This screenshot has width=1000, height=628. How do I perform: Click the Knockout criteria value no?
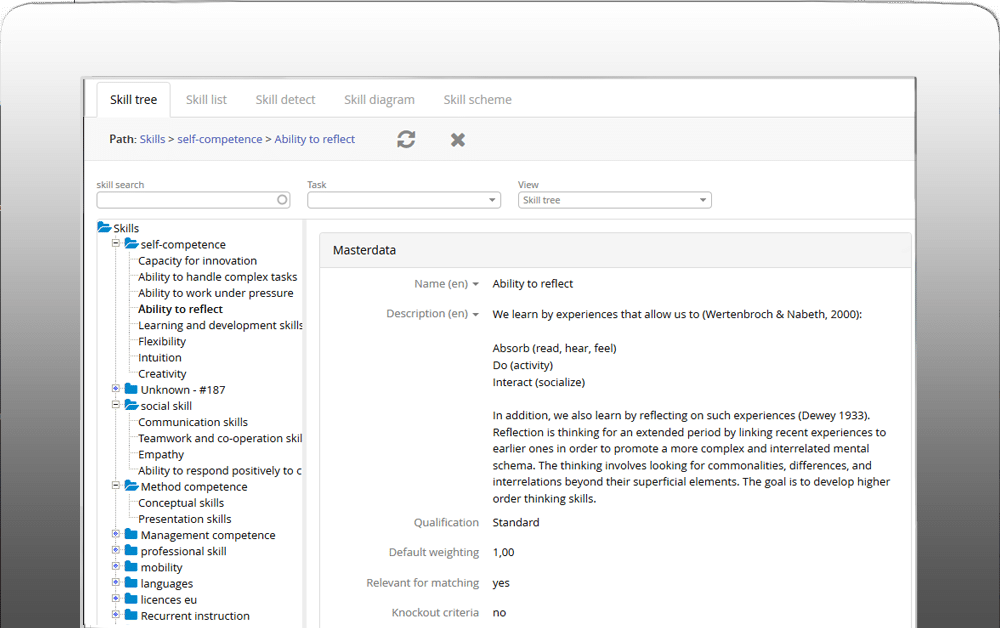tap(499, 613)
